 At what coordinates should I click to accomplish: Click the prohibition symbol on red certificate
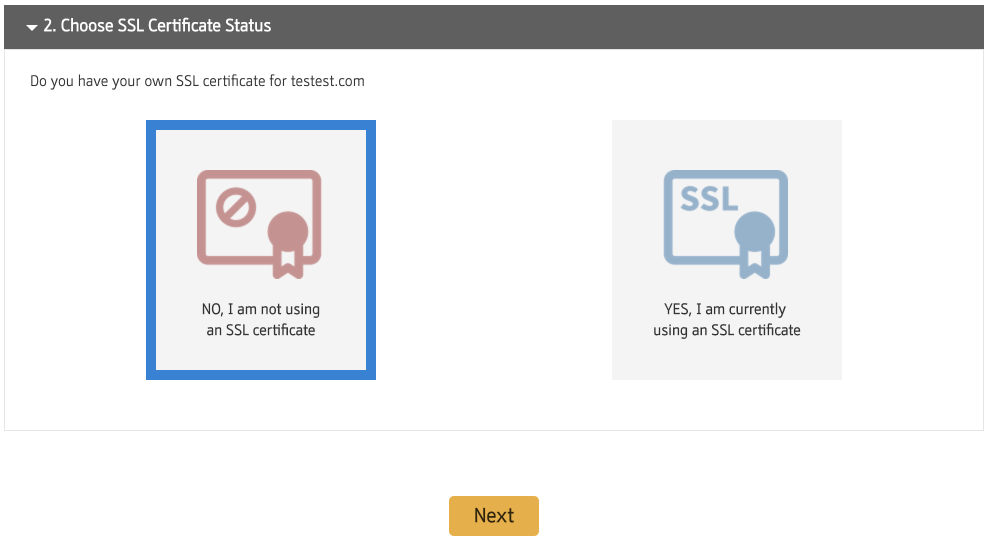237,208
